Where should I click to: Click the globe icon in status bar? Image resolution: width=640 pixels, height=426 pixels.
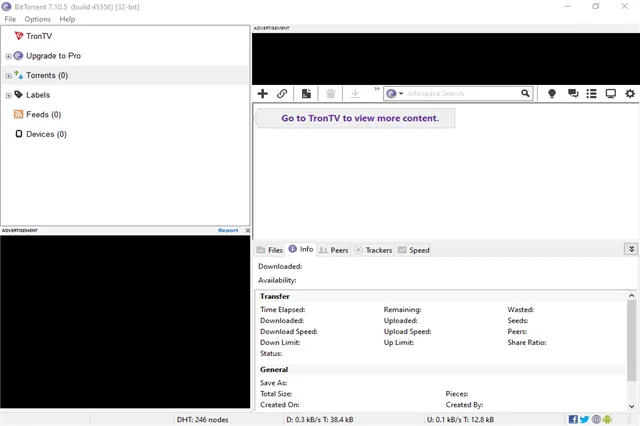(x=596, y=419)
